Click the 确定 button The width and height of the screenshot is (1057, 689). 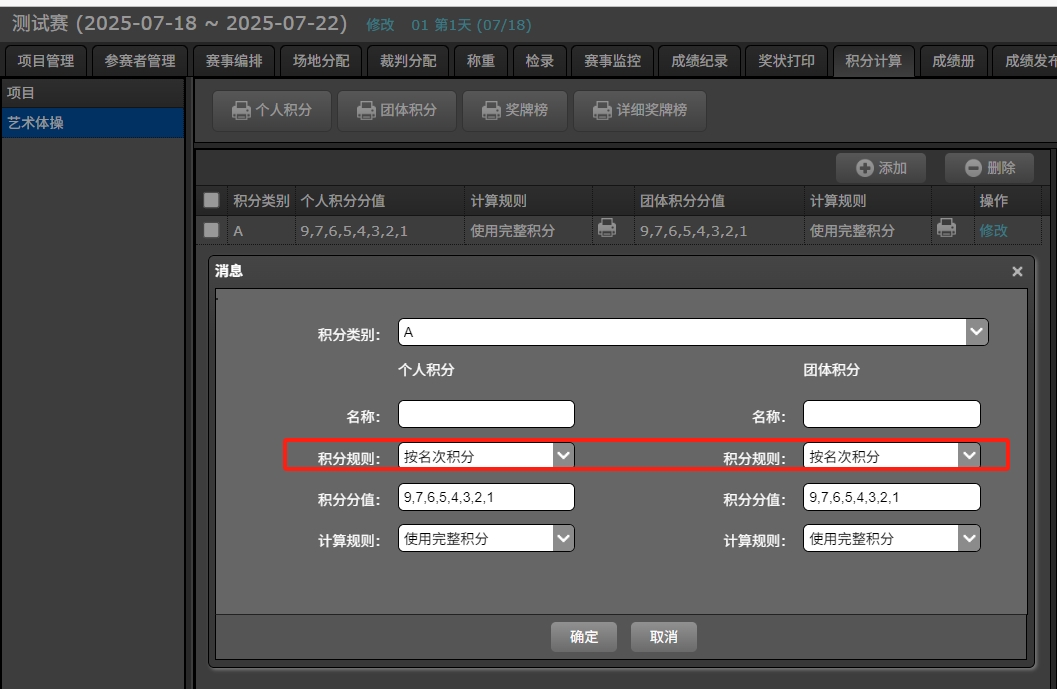point(584,637)
